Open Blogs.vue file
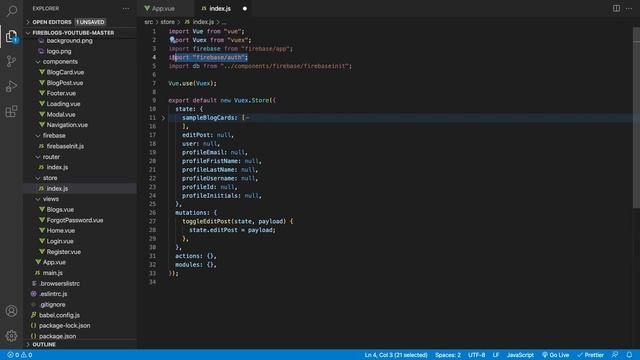Image resolution: width=640 pixels, height=360 pixels. pyautogui.click(x=60, y=210)
